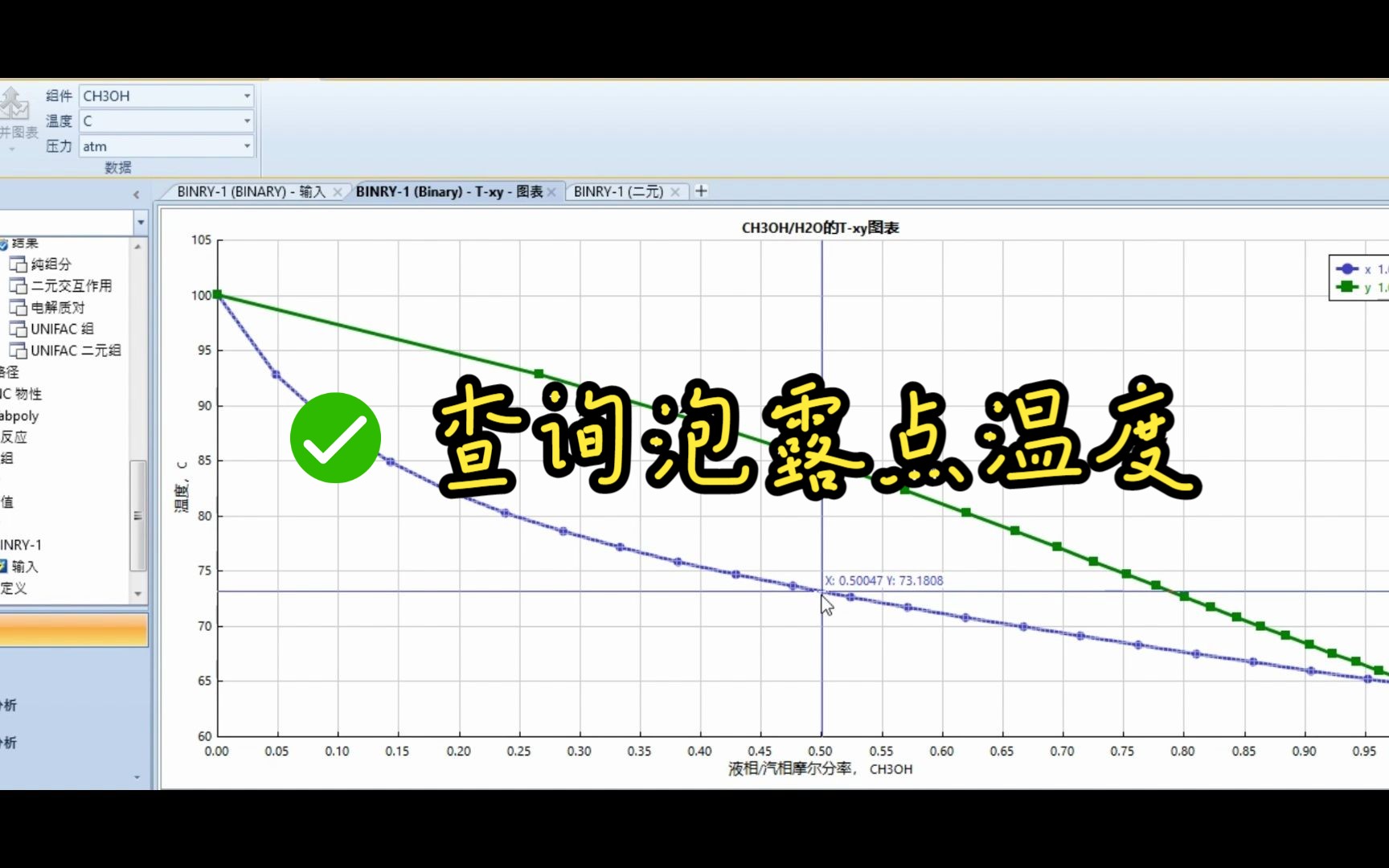Click the green y legend entry
This screenshot has height=868, width=1389.
click(1360, 287)
